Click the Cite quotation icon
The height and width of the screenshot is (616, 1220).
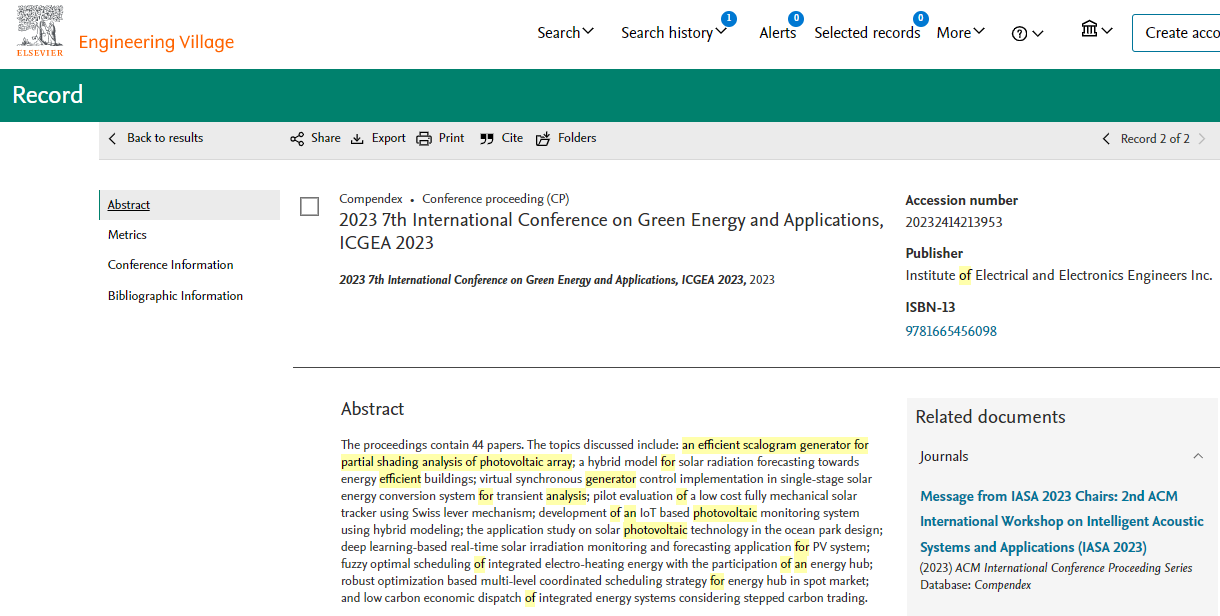point(487,139)
